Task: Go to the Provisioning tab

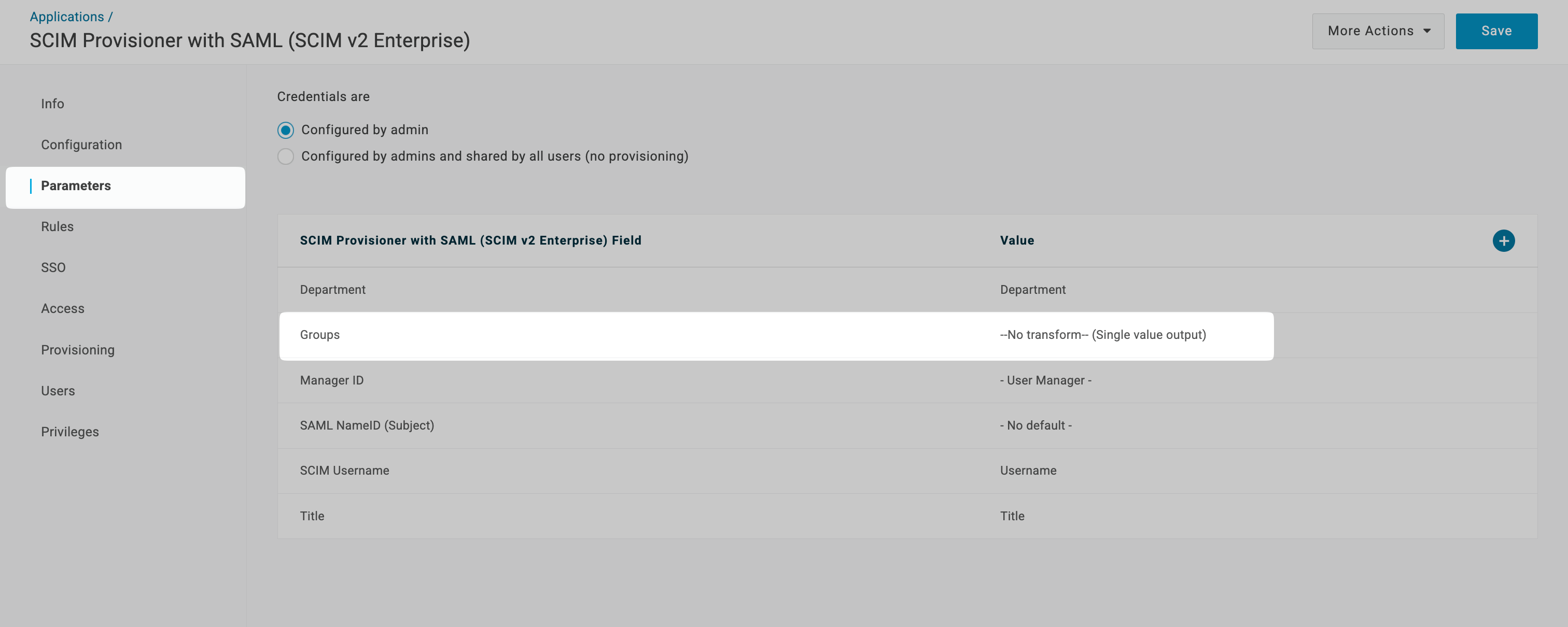Action: coord(78,350)
